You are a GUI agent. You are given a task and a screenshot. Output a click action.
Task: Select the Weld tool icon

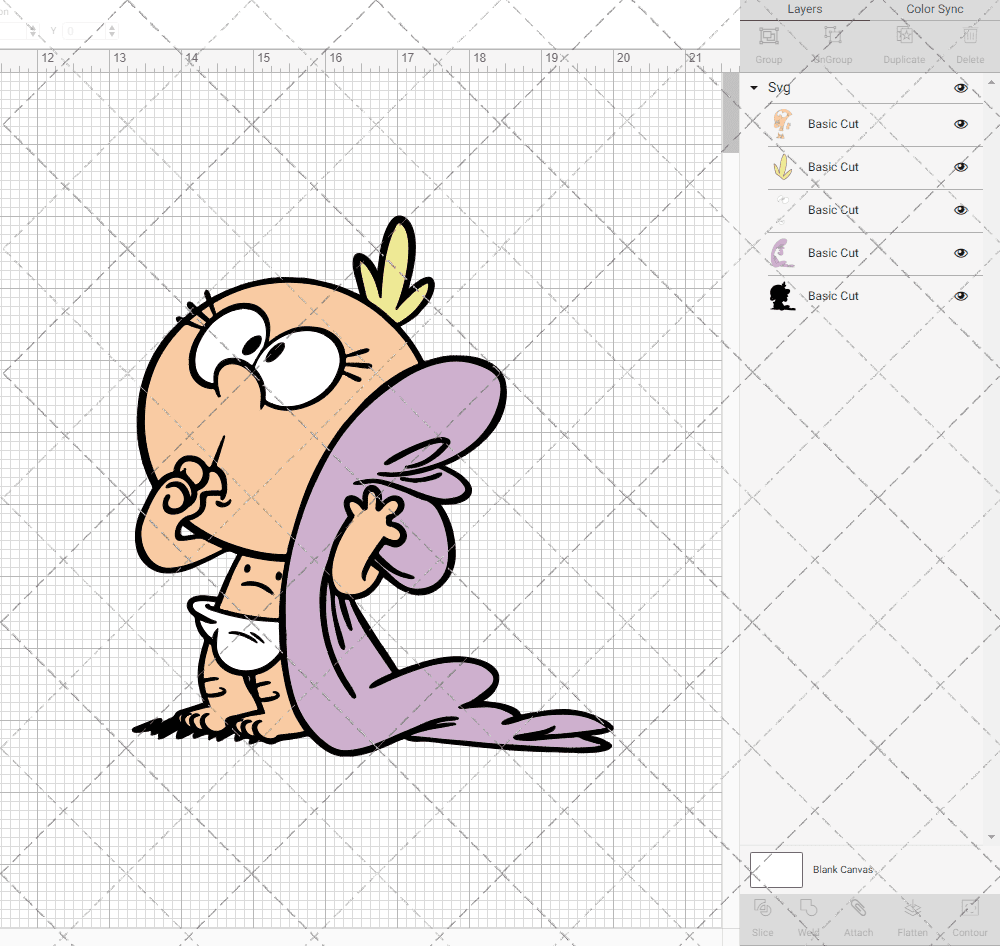tap(808, 908)
